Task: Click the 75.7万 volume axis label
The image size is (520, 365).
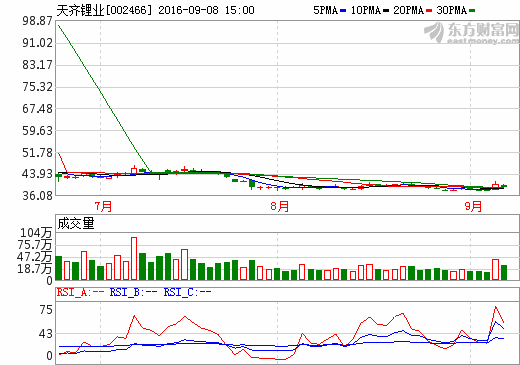Action: tap(35, 245)
